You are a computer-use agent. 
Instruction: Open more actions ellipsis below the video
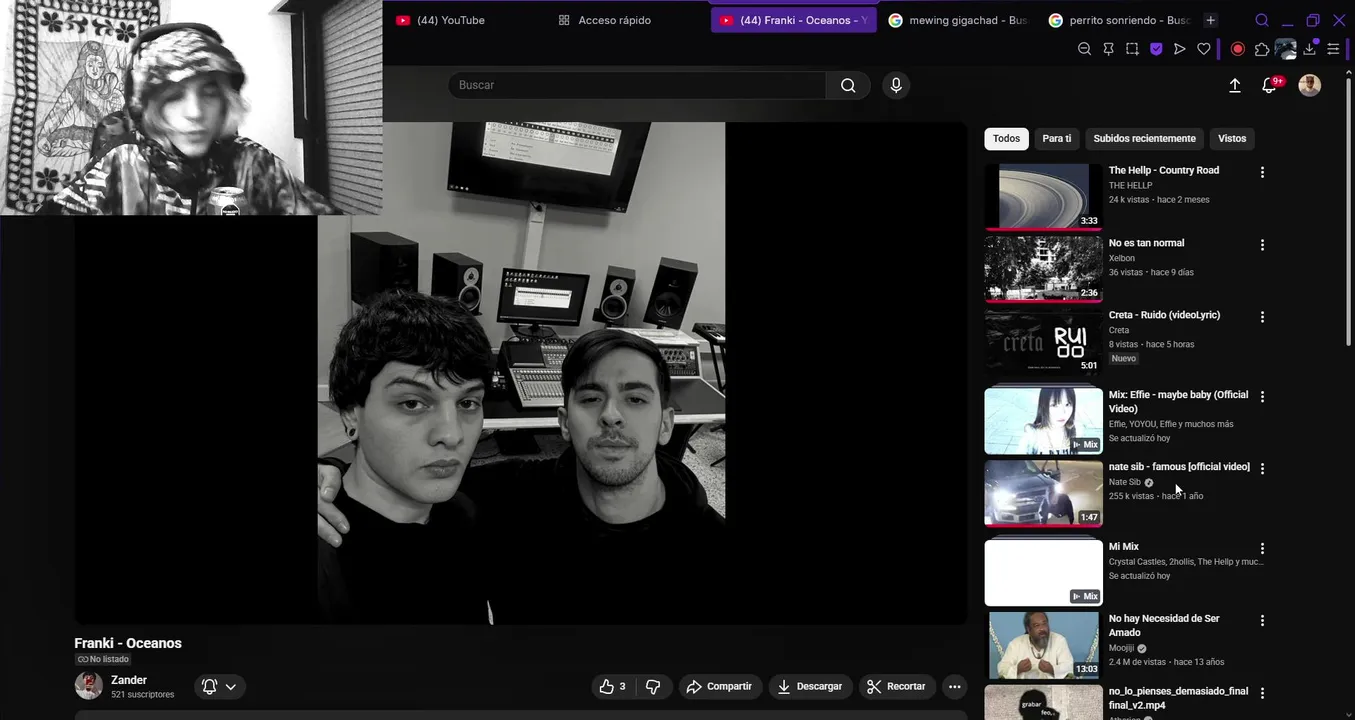[955, 686]
